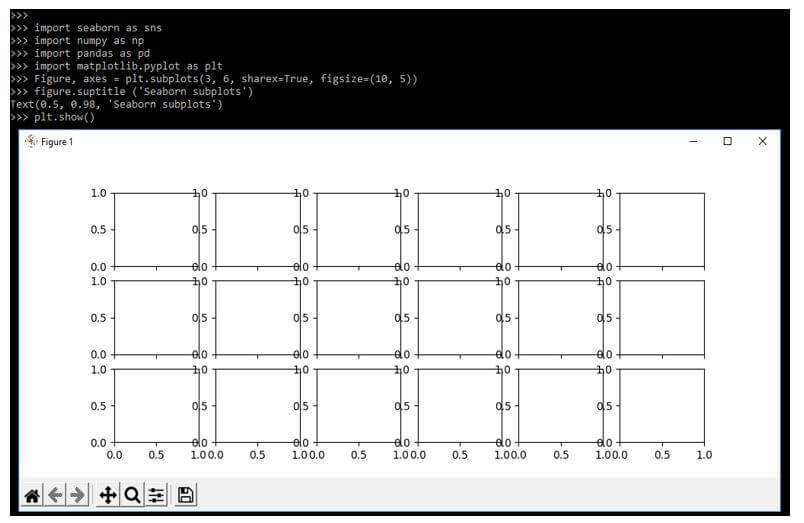
Task: Click inside the bottom-right subplot axes
Action: click(x=662, y=406)
